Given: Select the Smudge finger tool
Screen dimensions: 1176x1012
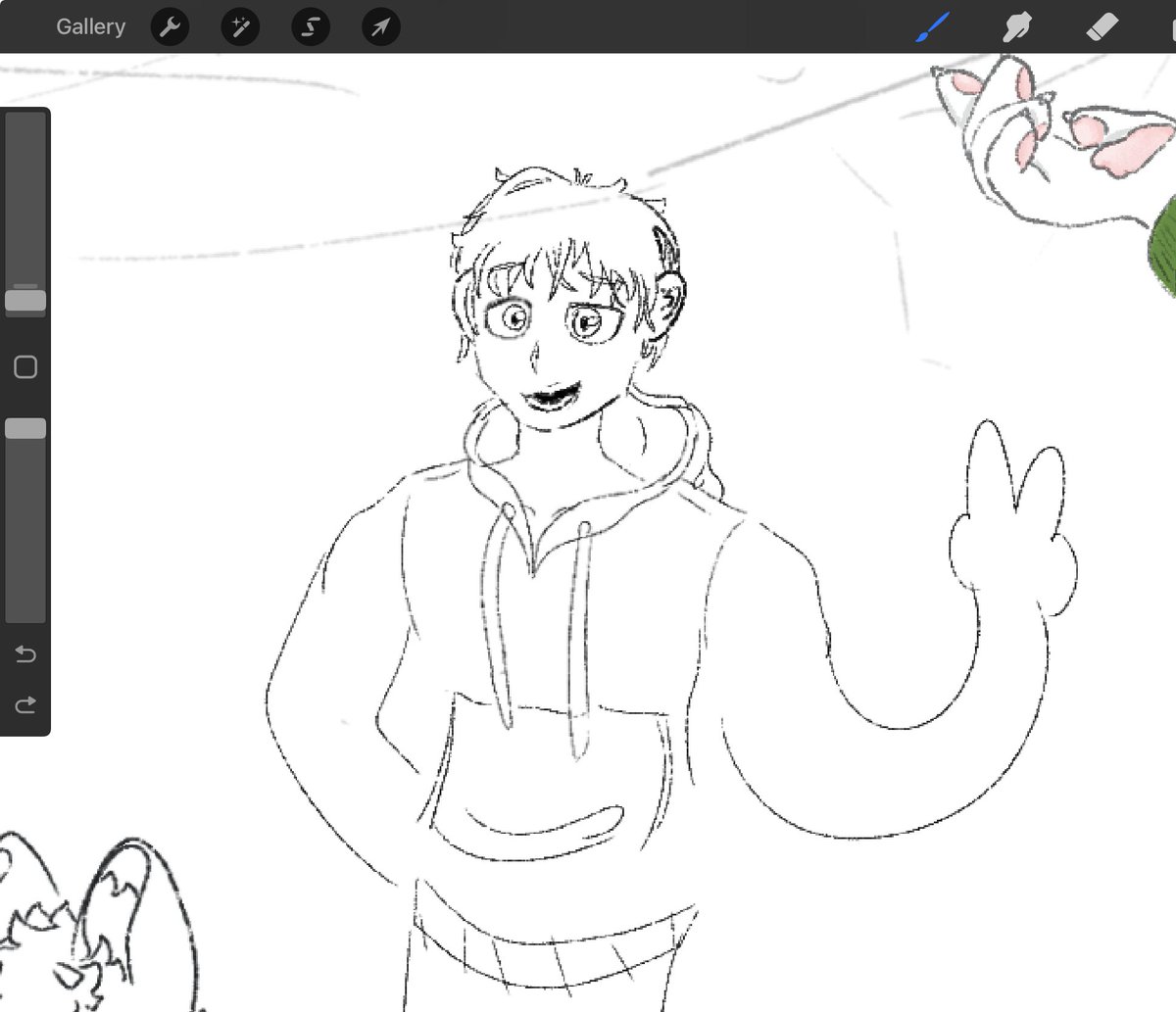Looking at the screenshot, I should click(x=1017, y=26).
